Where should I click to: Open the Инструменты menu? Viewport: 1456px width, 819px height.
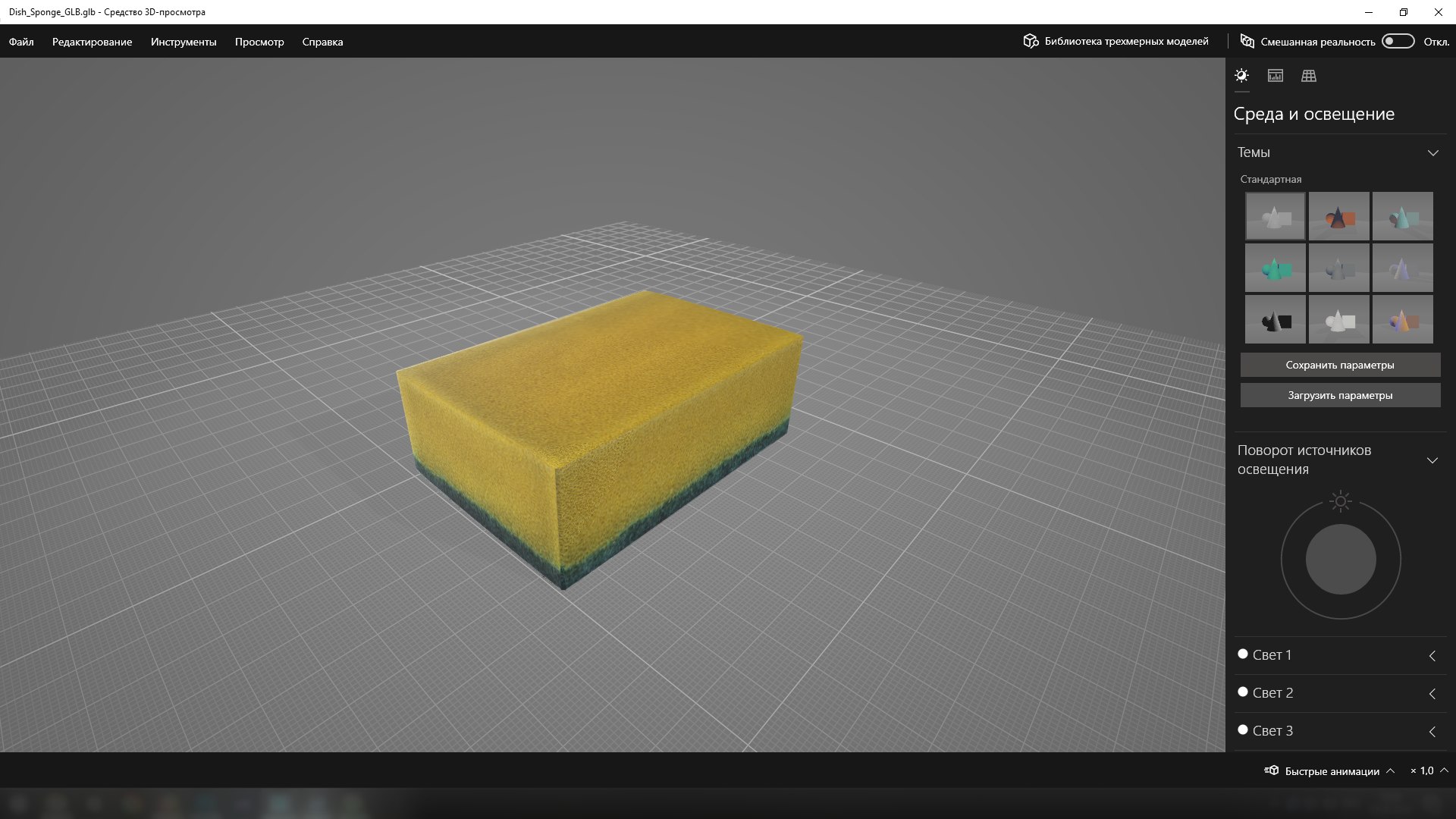[x=184, y=42]
